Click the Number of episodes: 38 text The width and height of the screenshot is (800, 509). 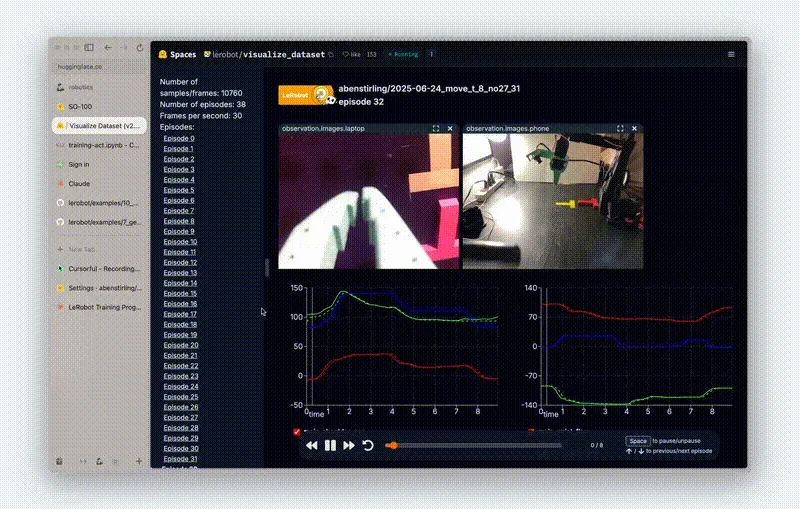[x=203, y=104]
